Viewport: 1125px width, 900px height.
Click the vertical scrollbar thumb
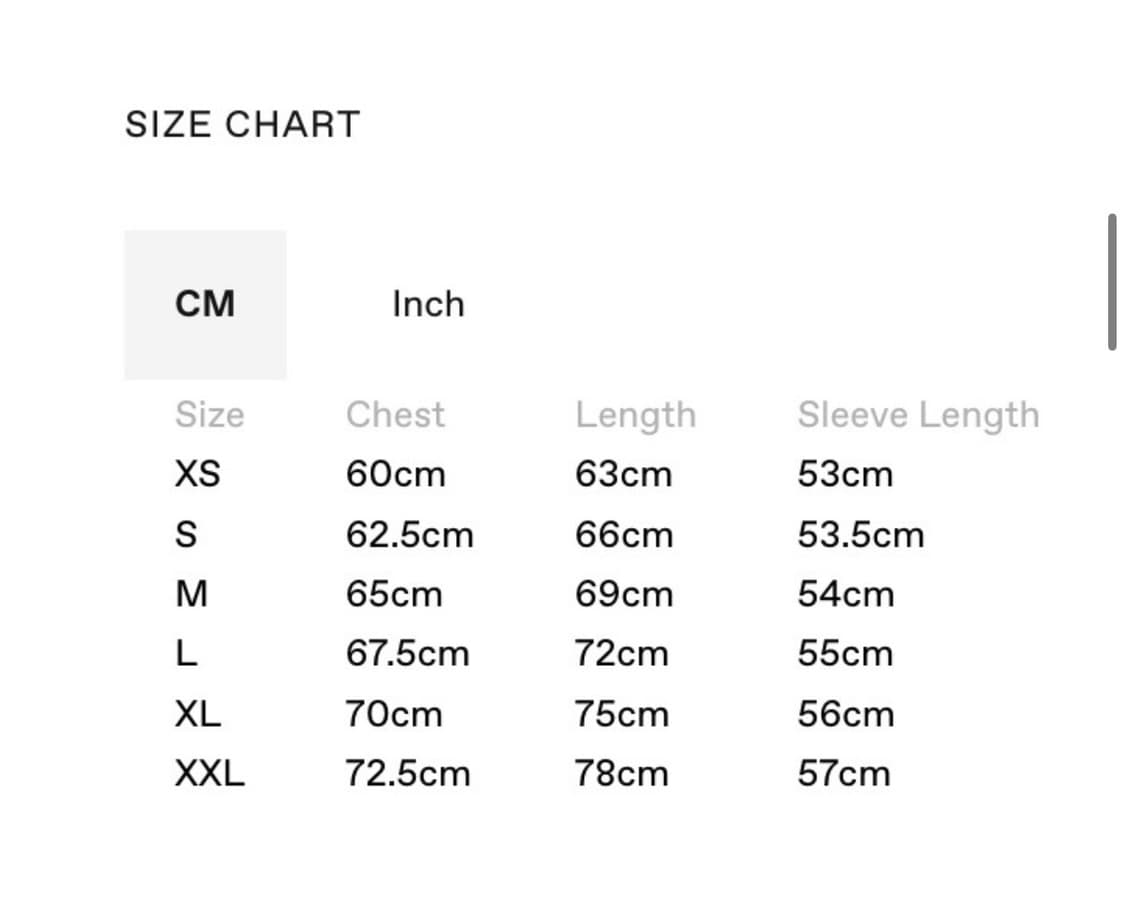click(1111, 282)
